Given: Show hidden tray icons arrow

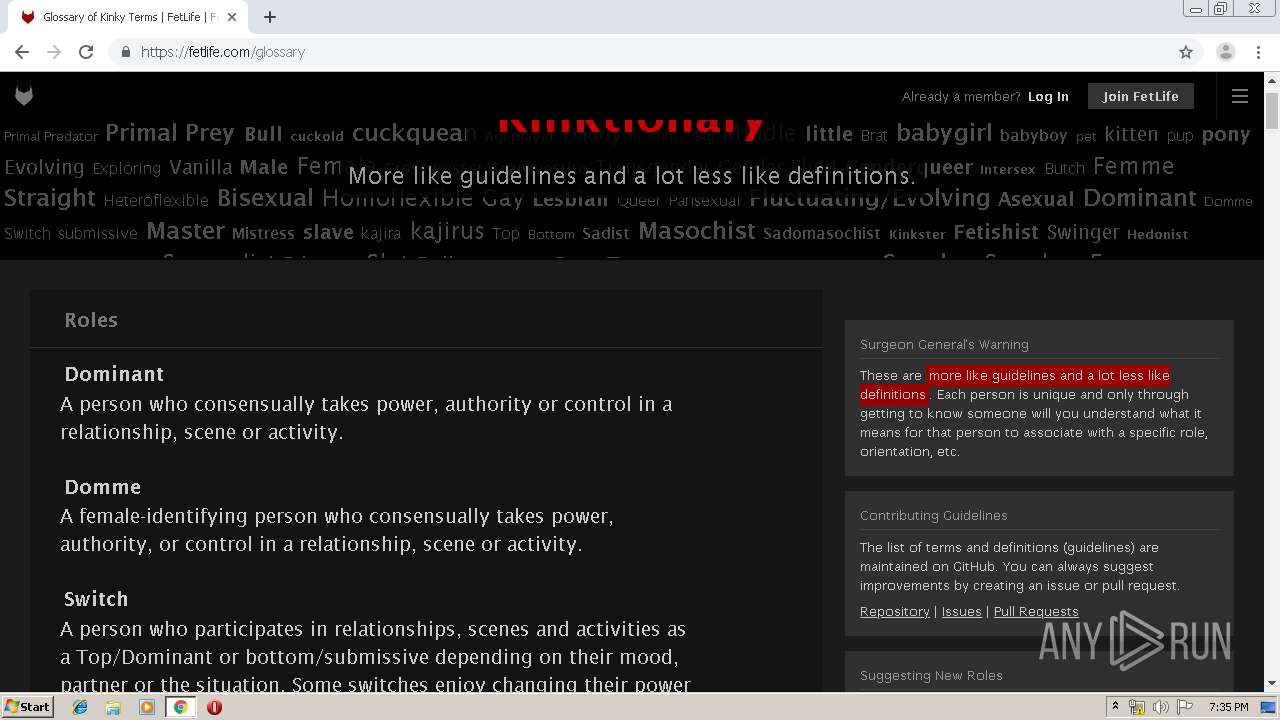Looking at the screenshot, I should pos(1115,707).
